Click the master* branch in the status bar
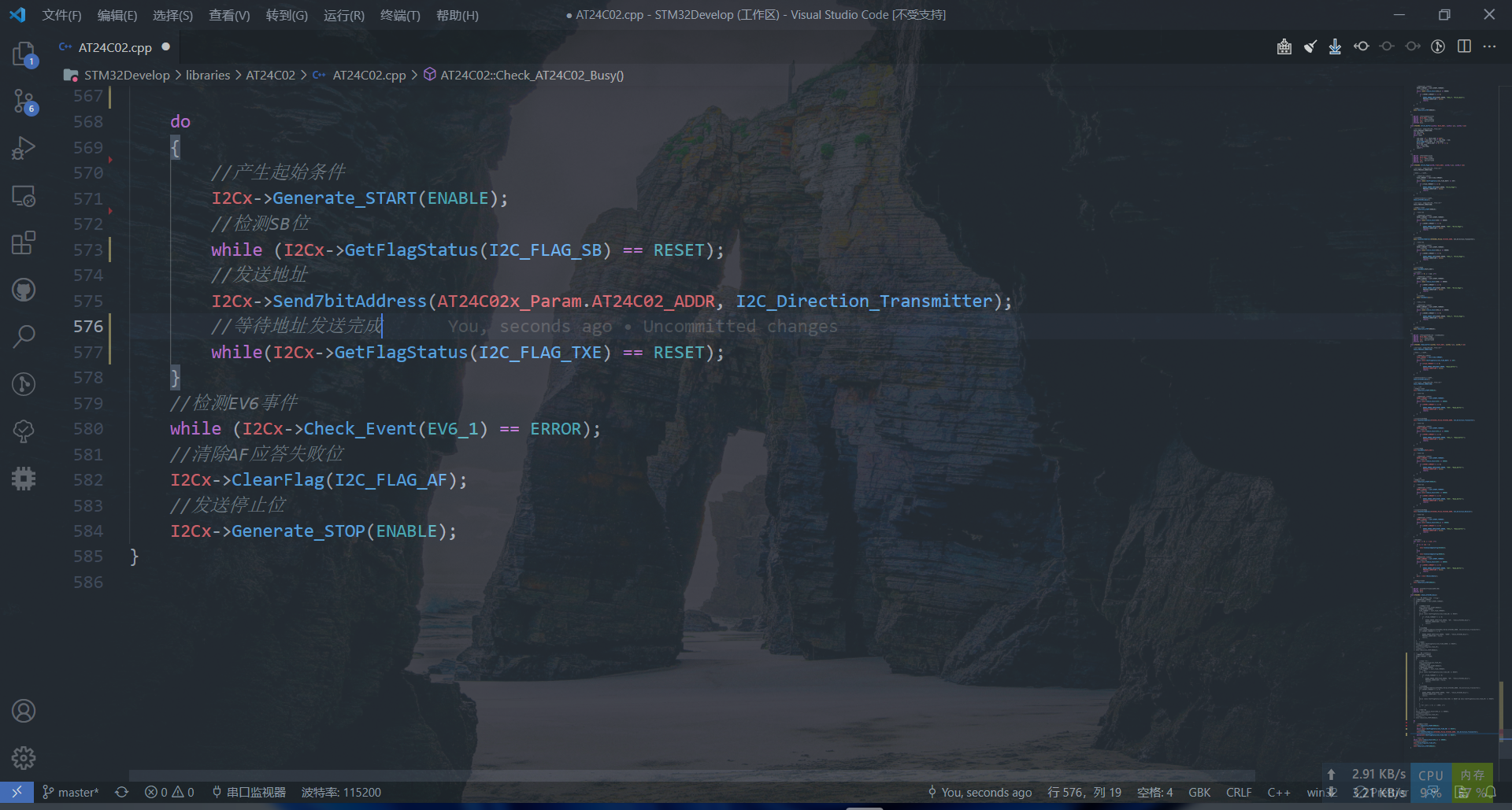The image size is (1512, 810). click(x=71, y=792)
